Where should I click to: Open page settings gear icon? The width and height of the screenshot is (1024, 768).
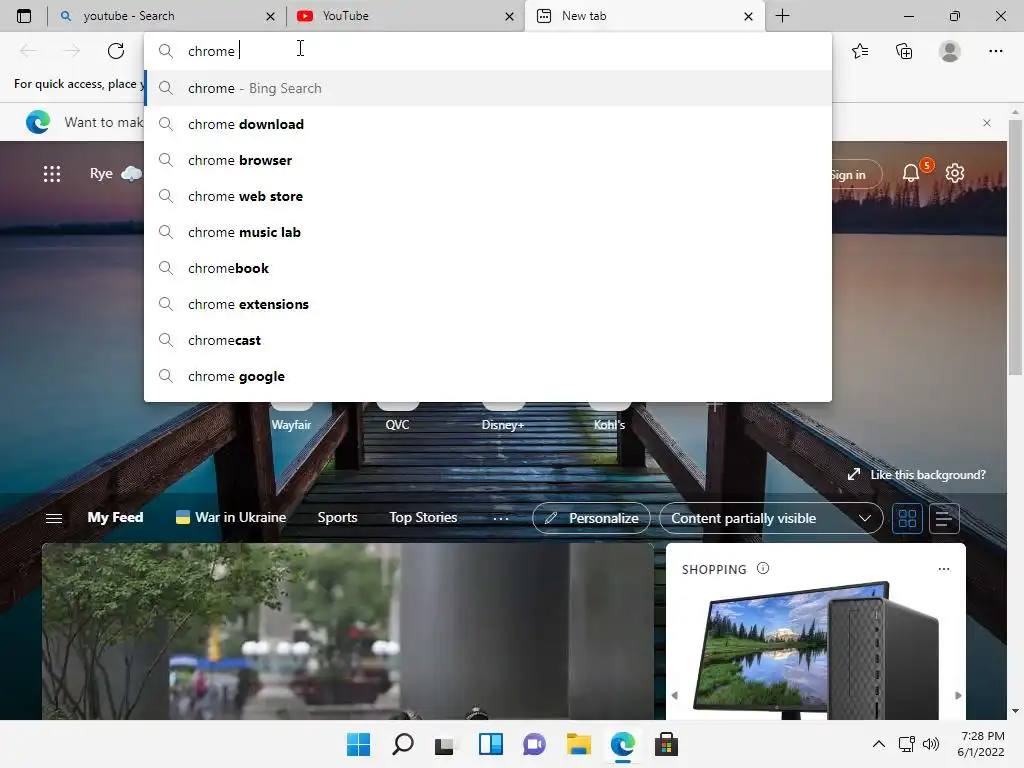pos(955,173)
